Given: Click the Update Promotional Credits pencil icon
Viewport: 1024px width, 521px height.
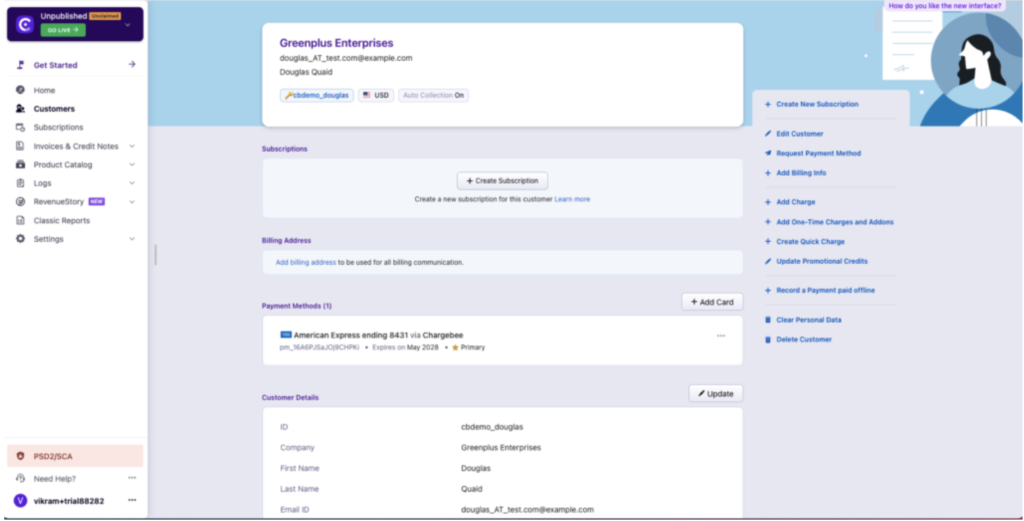Looking at the screenshot, I should (768, 261).
